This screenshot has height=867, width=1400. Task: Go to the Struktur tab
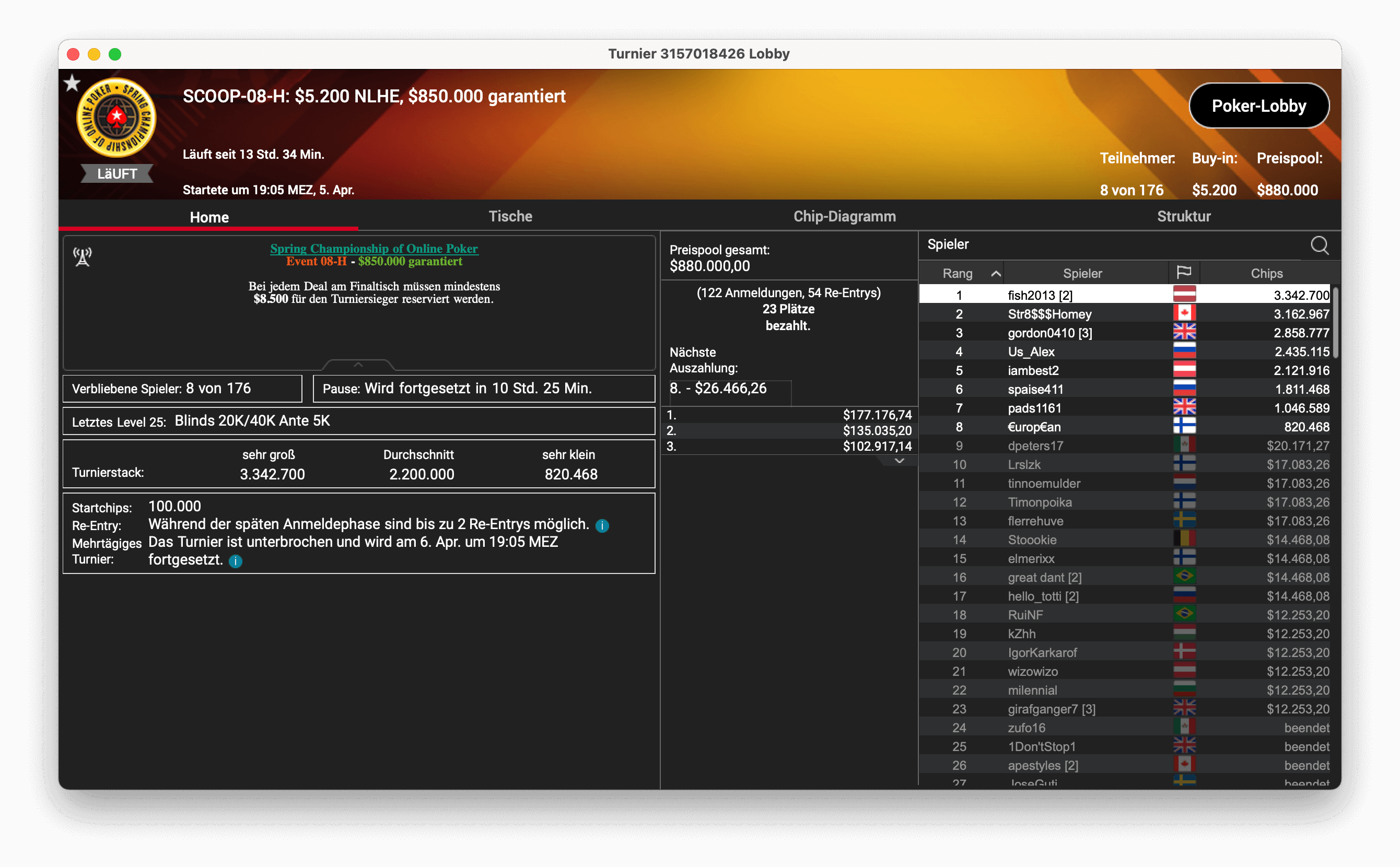(x=1183, y=216)
